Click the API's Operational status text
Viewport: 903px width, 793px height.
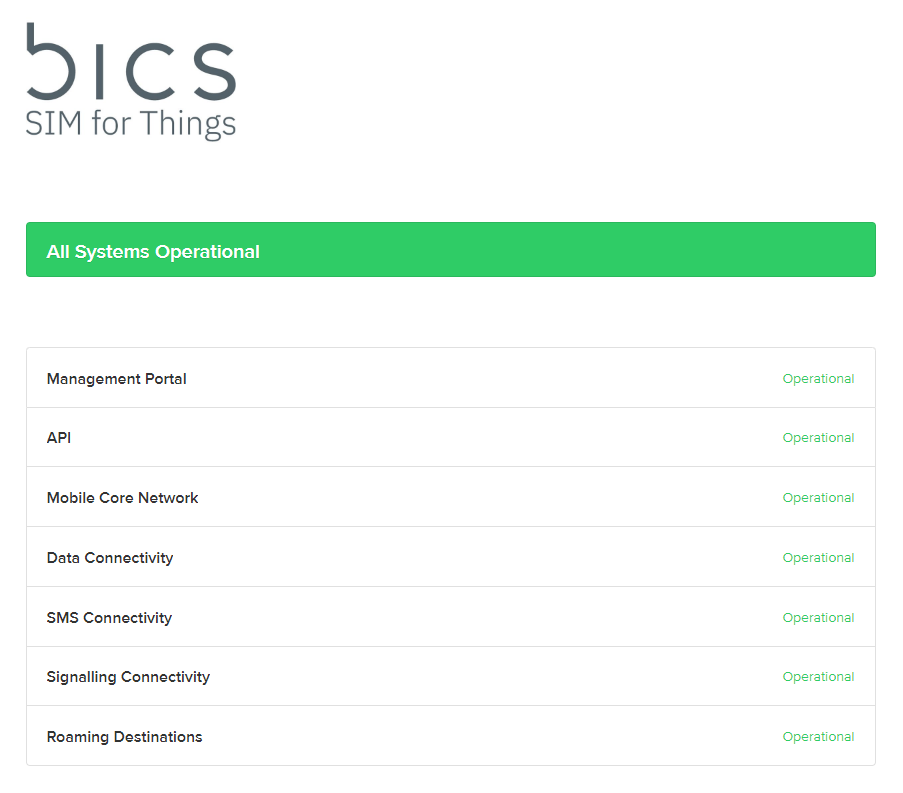point(818,438)
